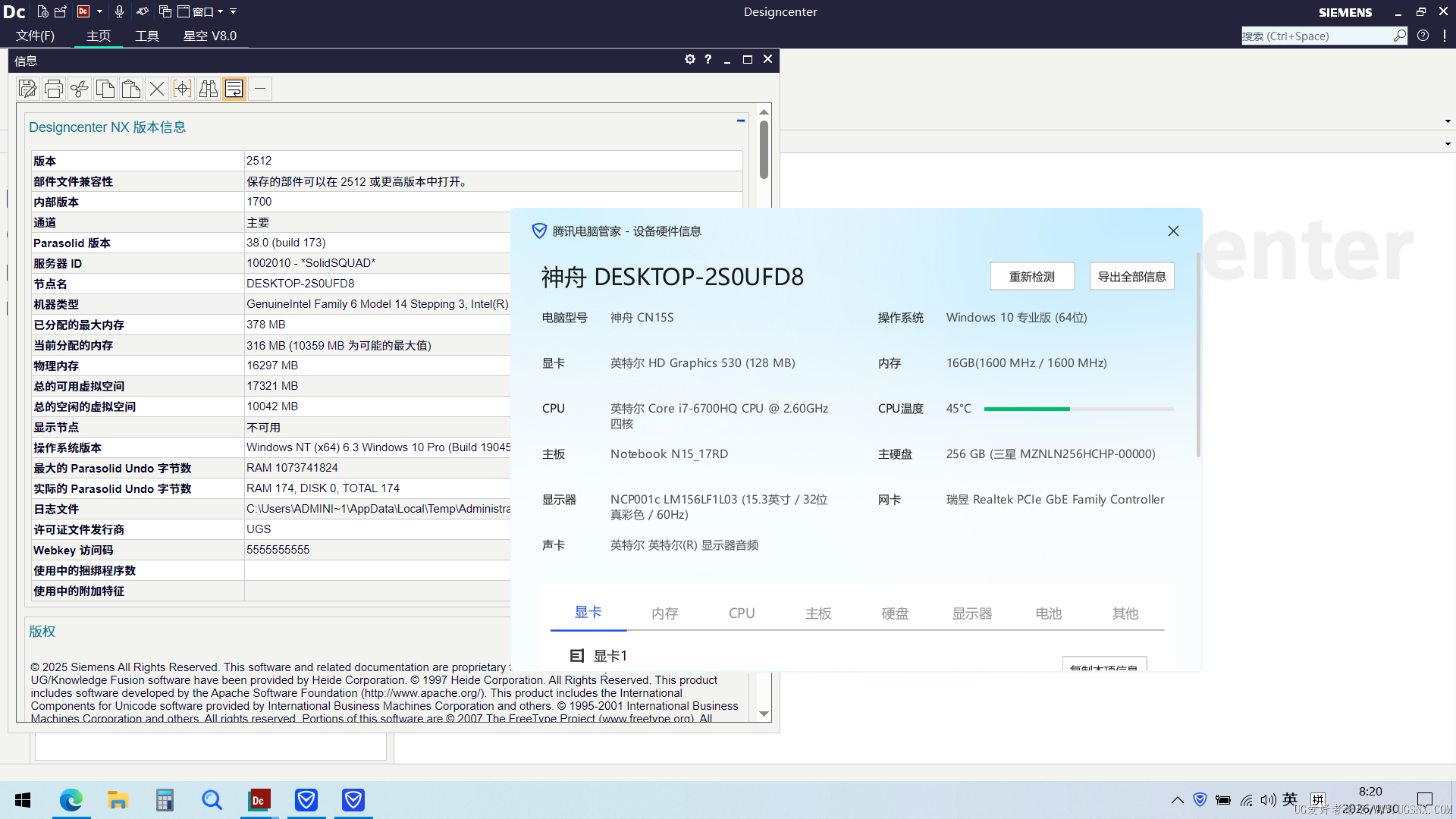
Task: Open the 主板 tab
Action: [819, 613]
